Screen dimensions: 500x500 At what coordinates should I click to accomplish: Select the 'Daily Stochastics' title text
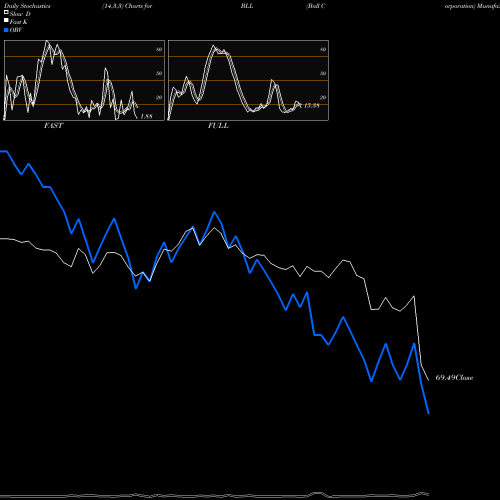click(27, 6)
